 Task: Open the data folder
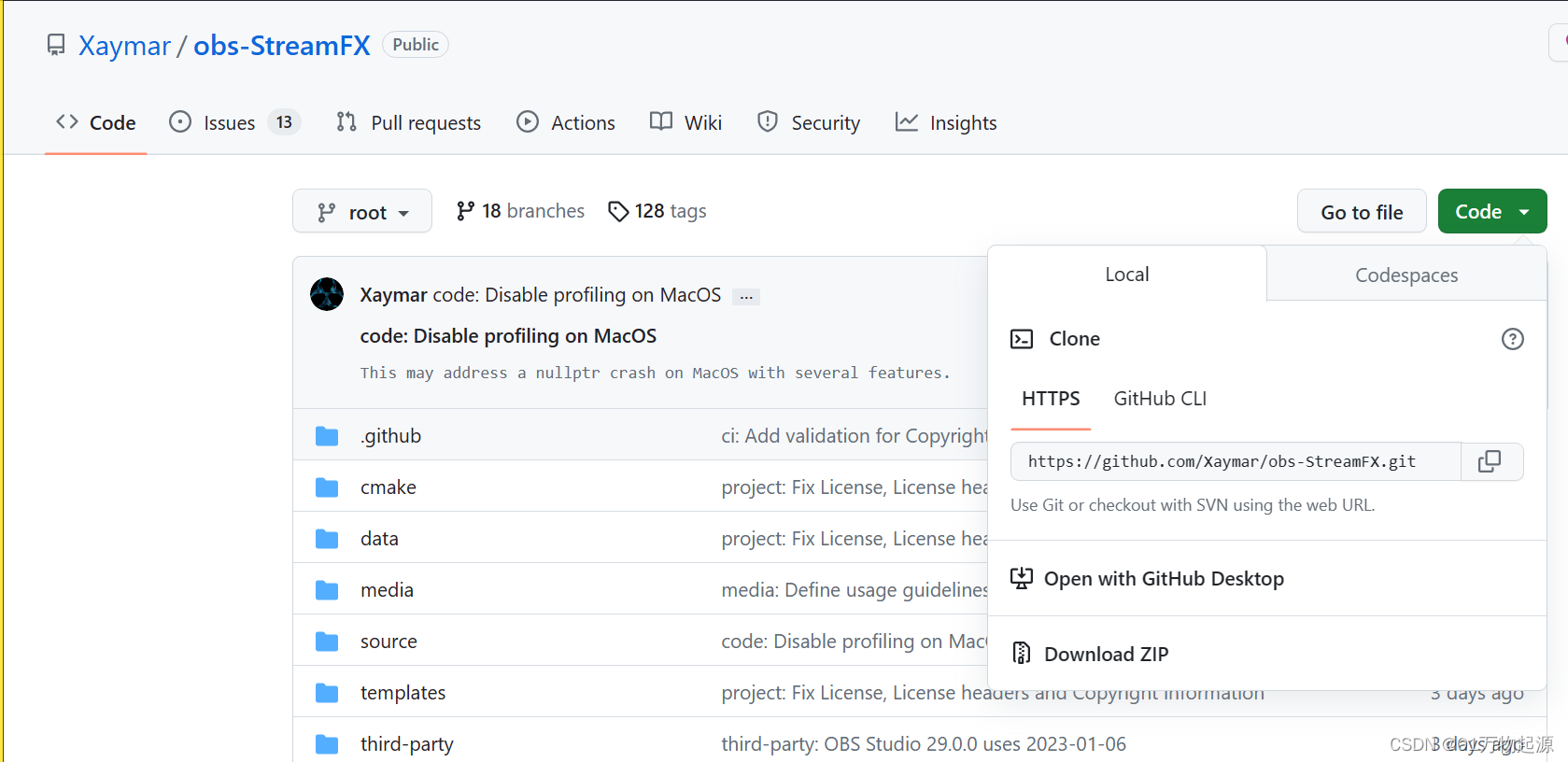[x=379, y=539]
